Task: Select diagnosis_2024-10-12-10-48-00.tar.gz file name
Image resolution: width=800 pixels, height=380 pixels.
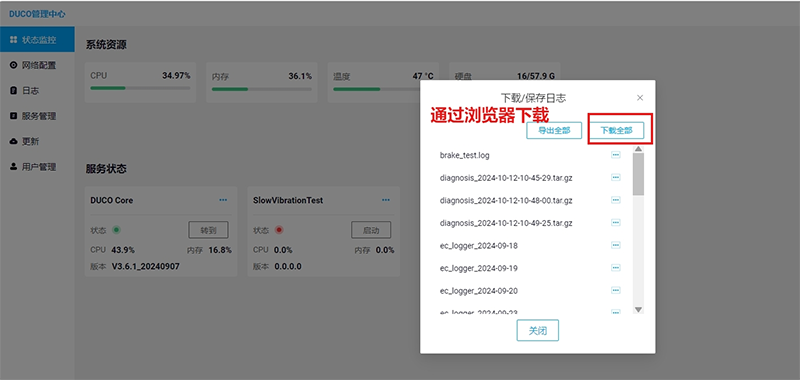Action: point(506,200)
